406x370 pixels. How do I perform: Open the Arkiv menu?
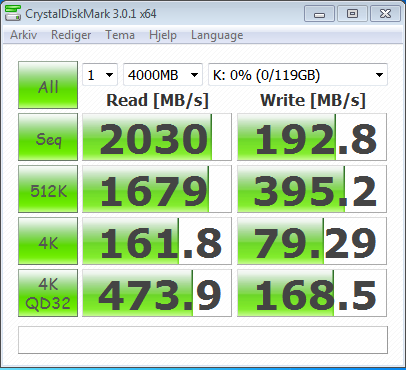[23, 35]
